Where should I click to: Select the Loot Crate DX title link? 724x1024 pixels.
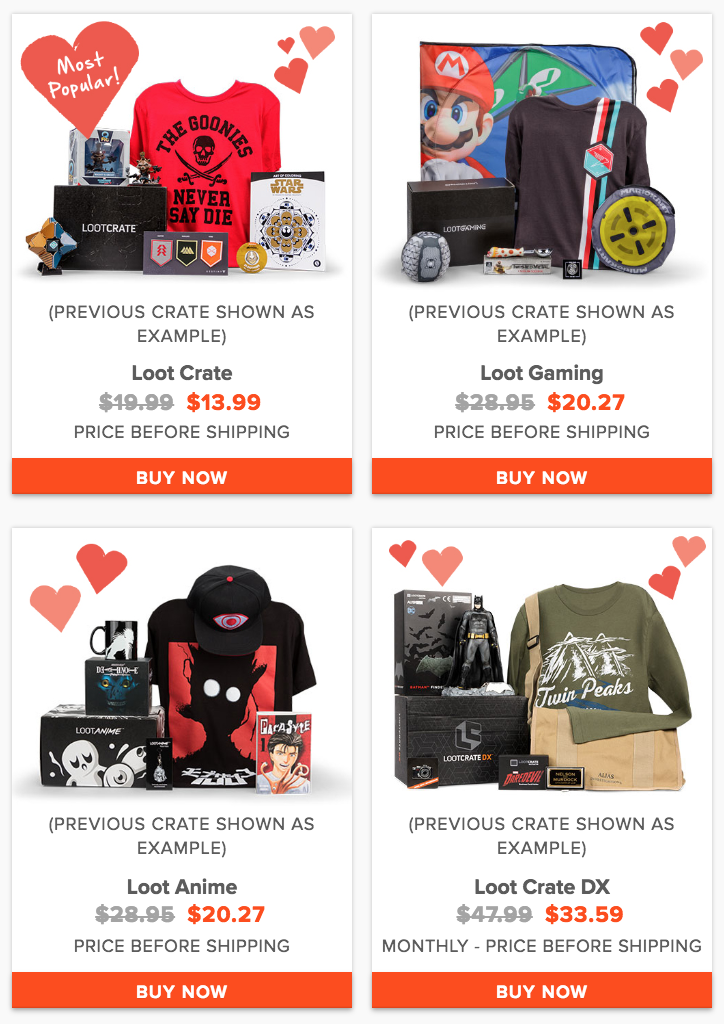[x=542, y=887]
